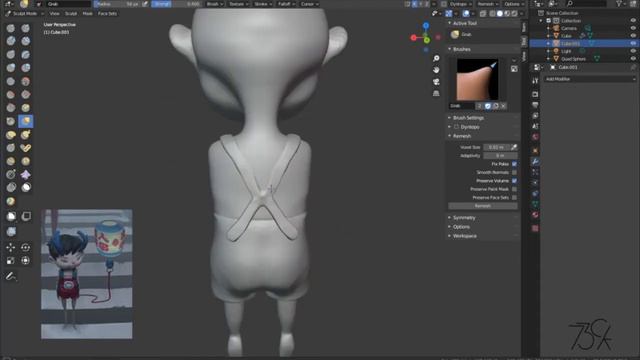
Task: Select the Cloth brush tool
Action: (26, 175)
